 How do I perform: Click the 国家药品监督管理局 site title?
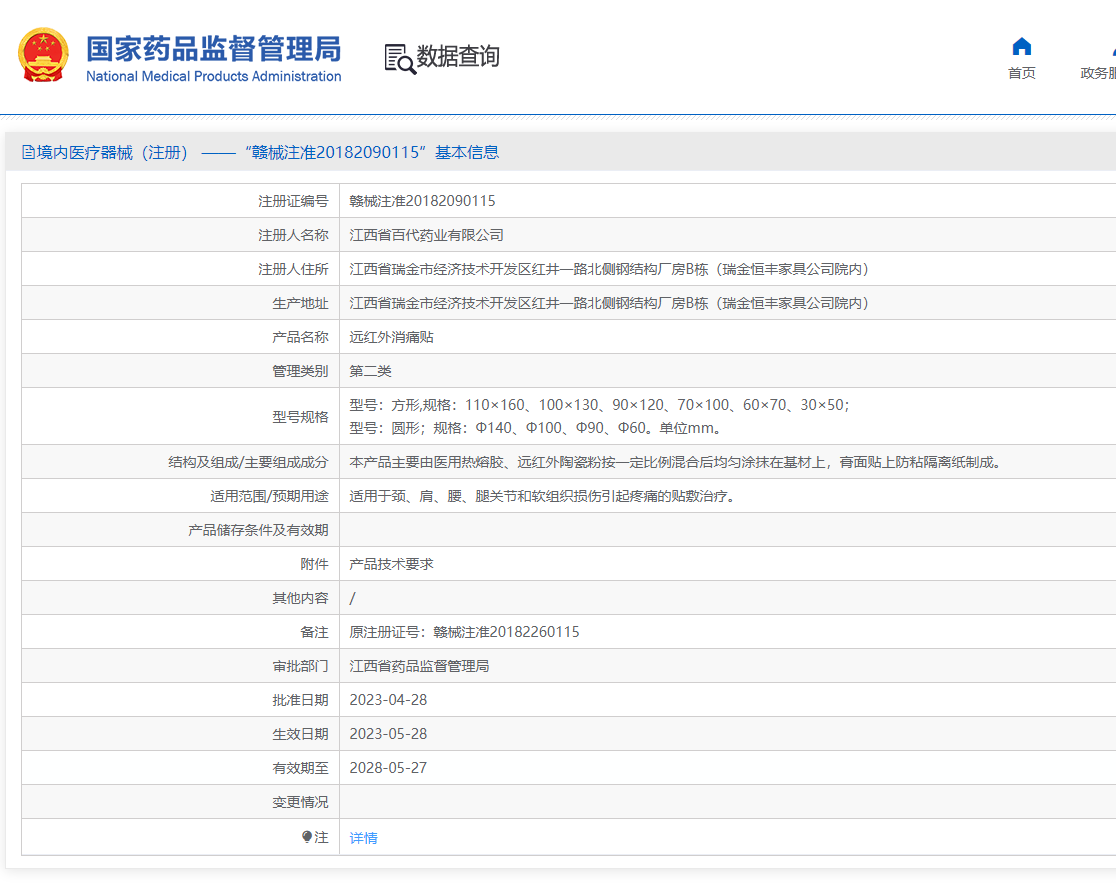[x=214, y=49]
